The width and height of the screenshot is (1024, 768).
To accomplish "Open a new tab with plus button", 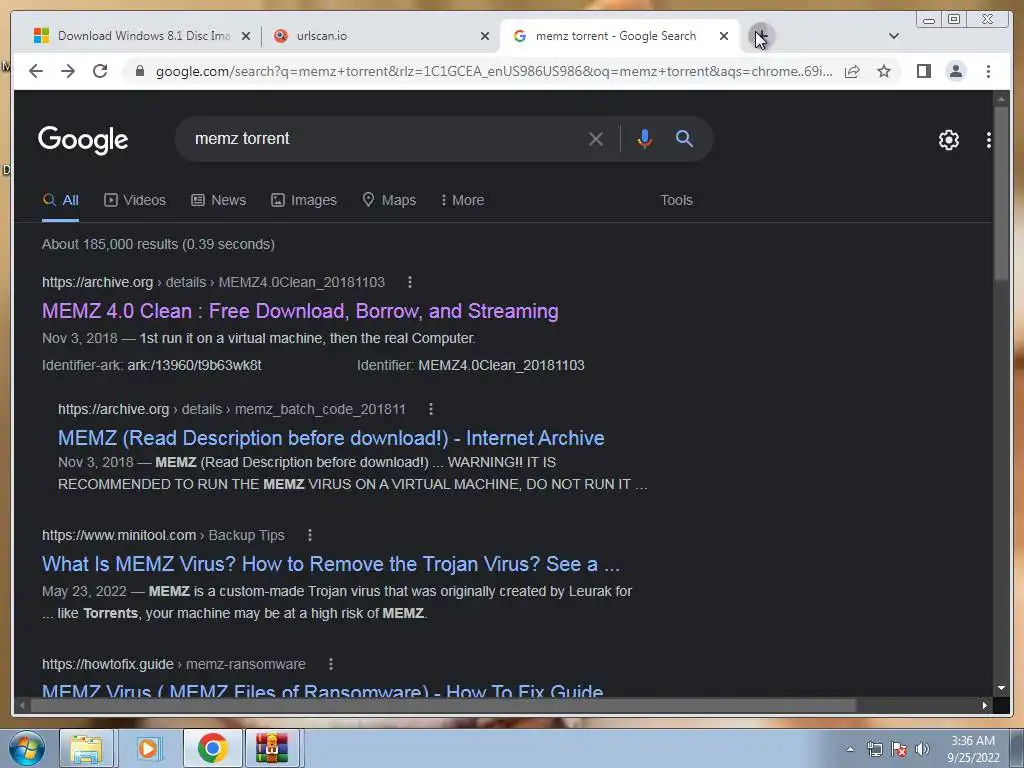I will coord(761,35).
